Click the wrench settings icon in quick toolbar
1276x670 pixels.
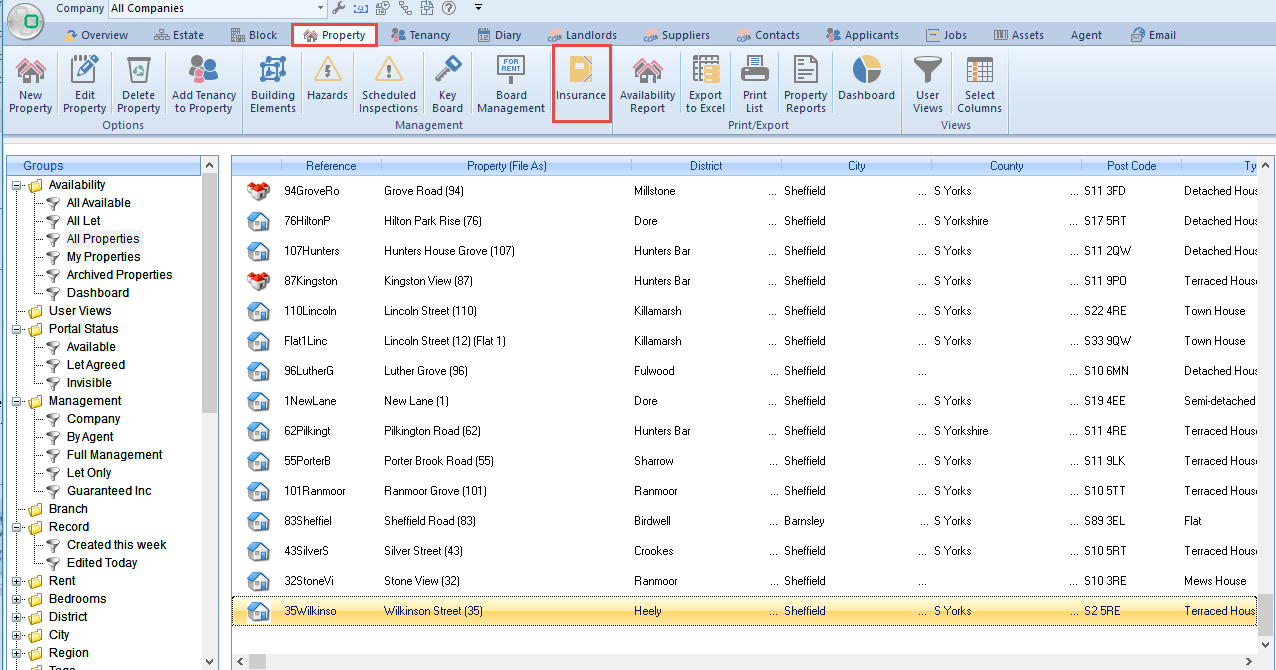tap(338, 8)
